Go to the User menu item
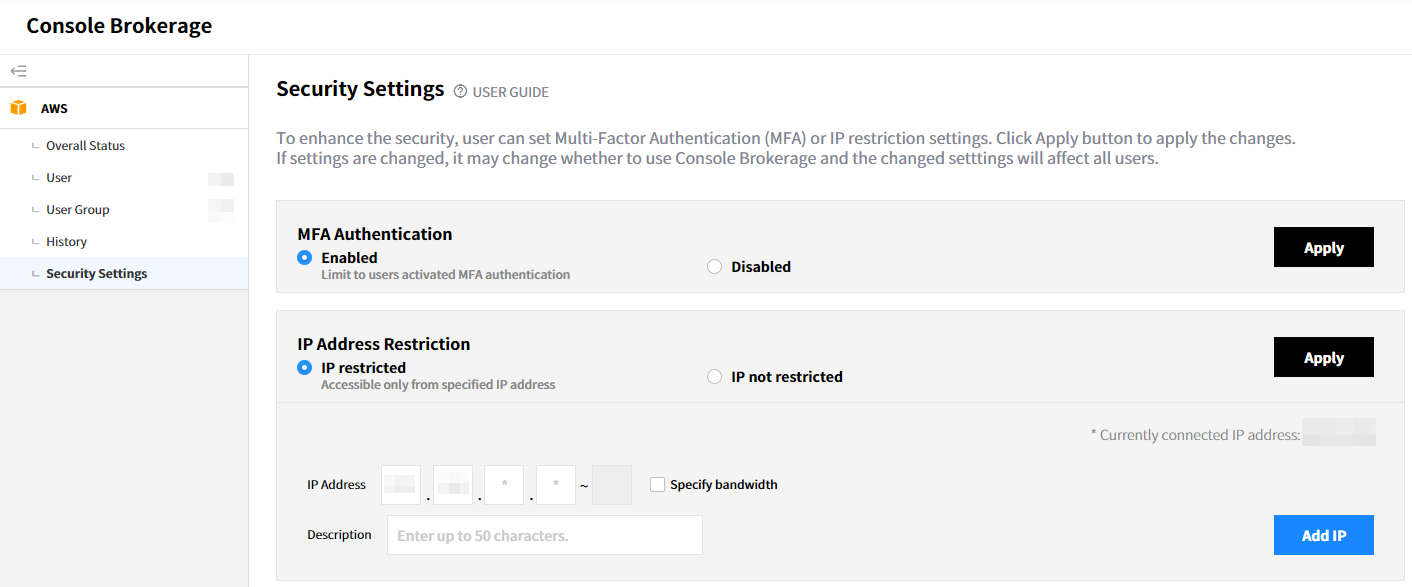The height and width of the screenshot is (587, 1412). [x=59, y=178]
